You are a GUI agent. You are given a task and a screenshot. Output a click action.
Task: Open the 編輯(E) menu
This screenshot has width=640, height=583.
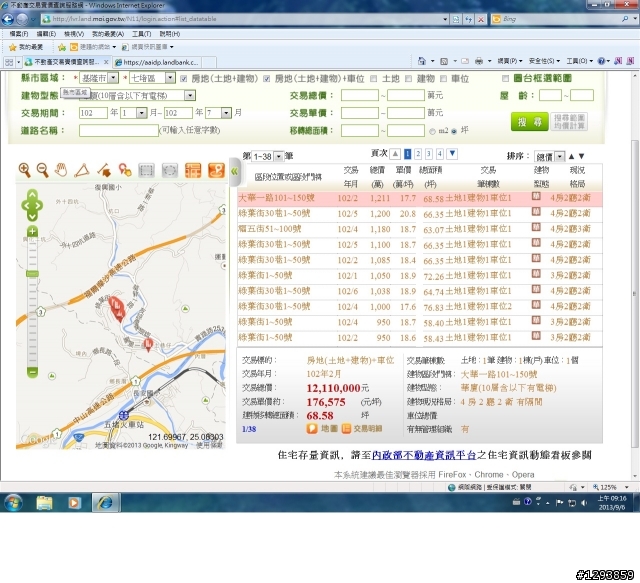tap(46, 34)
